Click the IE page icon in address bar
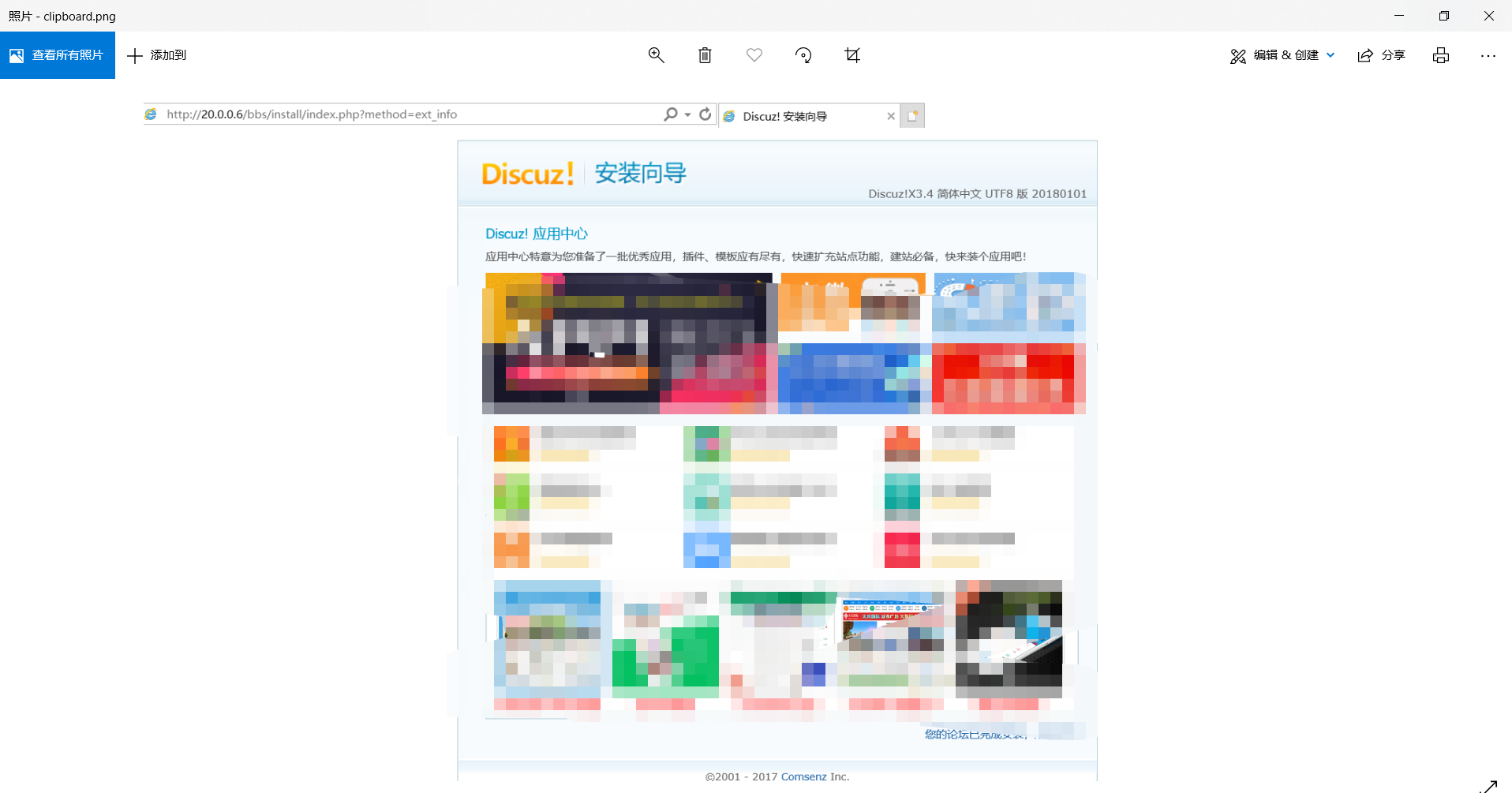The width and height of the screenshot is (1512, 793). point(151,114)
